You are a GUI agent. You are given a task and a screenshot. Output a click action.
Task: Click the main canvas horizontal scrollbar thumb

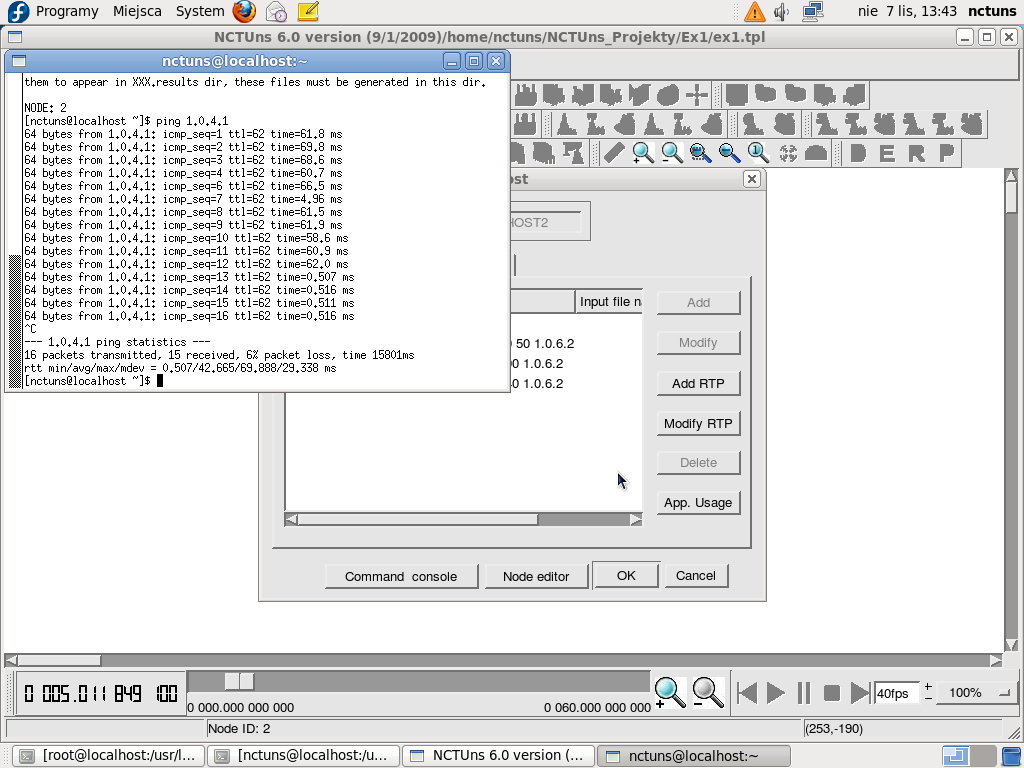click(x=59, y=660)
